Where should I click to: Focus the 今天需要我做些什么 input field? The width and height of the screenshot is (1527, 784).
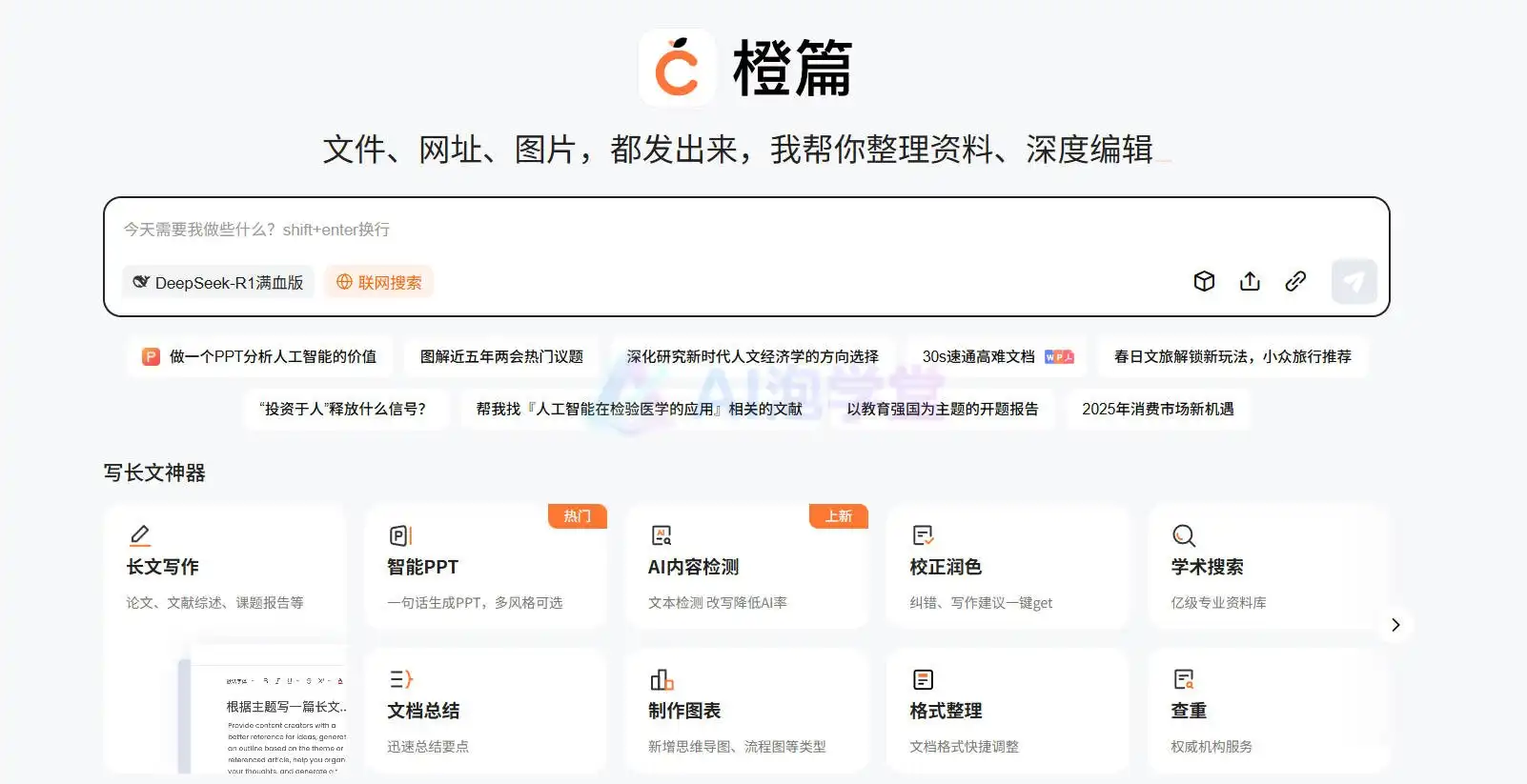[x=745, y=230]
